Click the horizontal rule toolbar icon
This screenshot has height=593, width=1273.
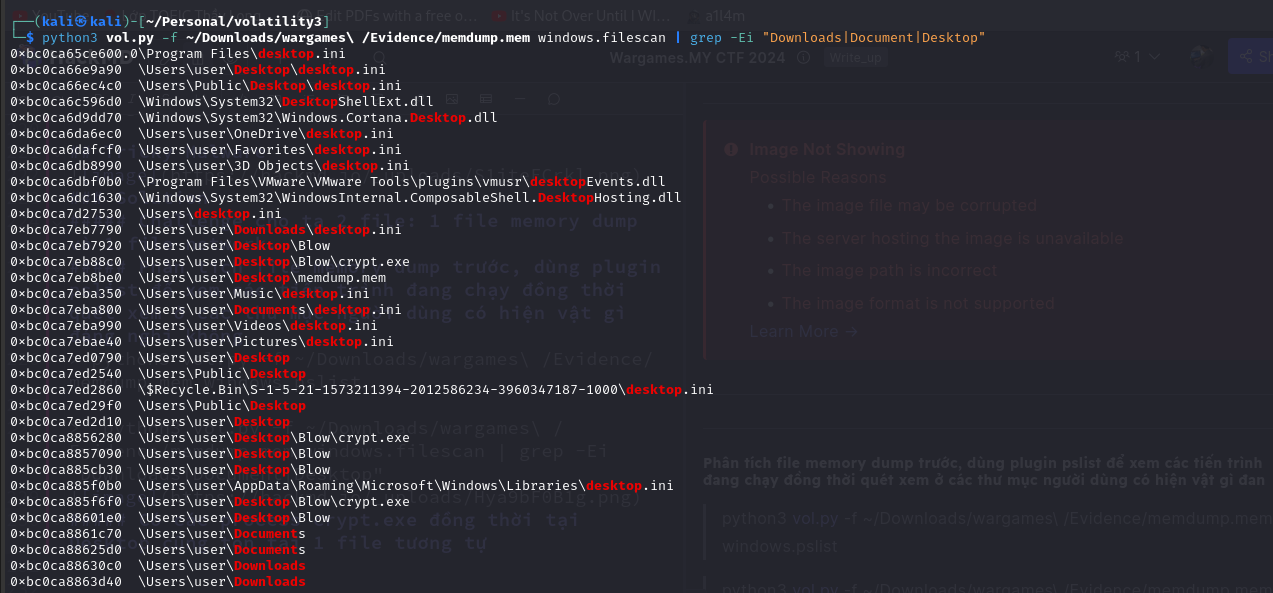[x=519, y=99]
